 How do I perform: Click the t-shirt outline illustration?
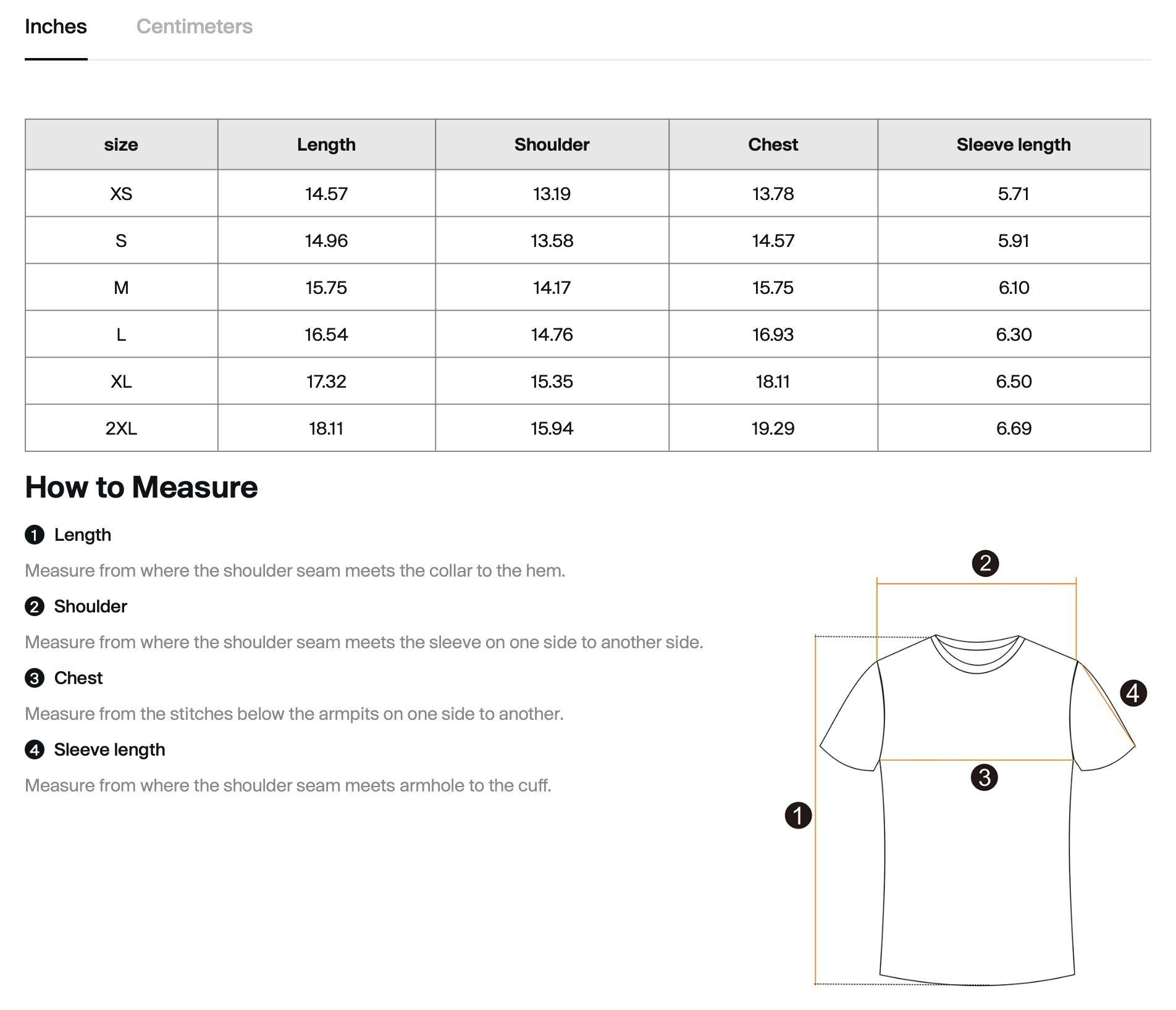977,809
